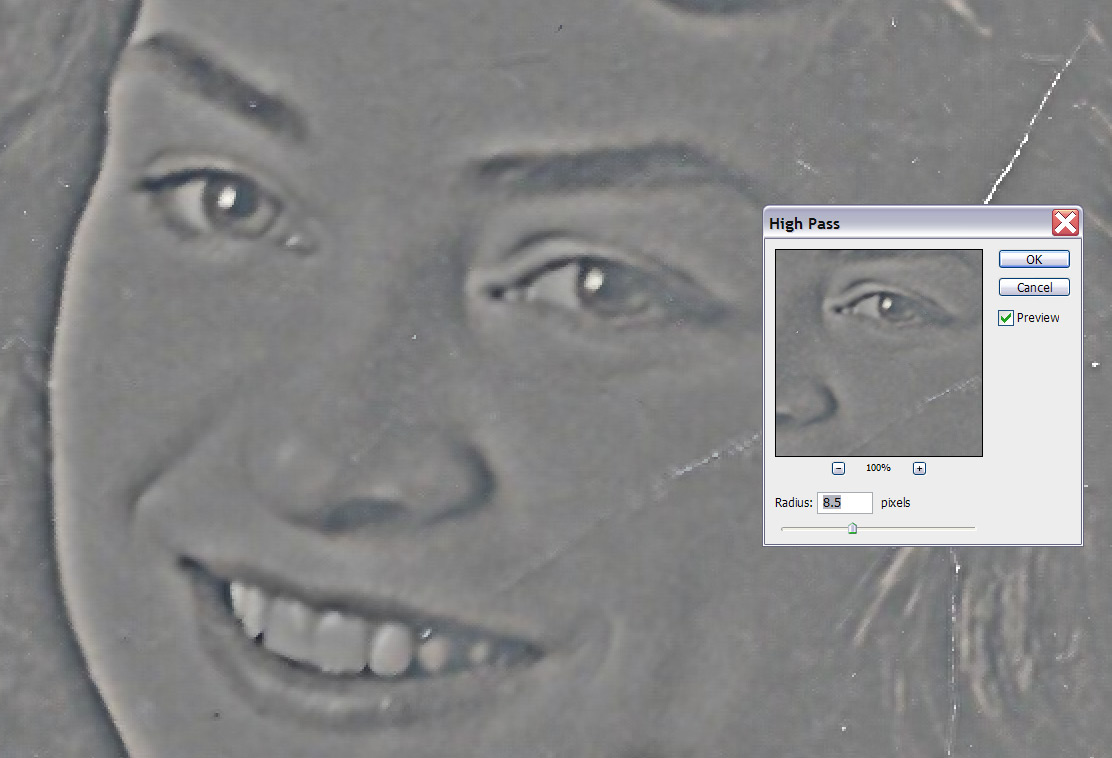The height and width of the screenshot is (758, 1112).
Task: Click the canvas on the left eye highlight
Action: click(x=227, y=197)
